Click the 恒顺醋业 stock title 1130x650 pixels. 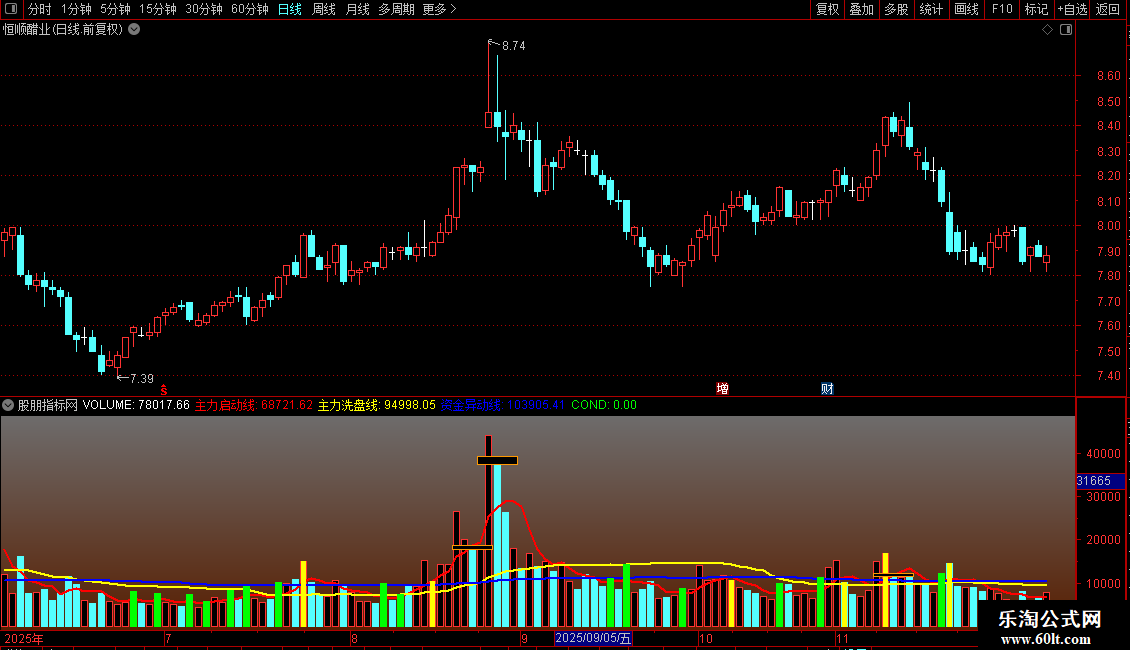[x=63, y=30]
